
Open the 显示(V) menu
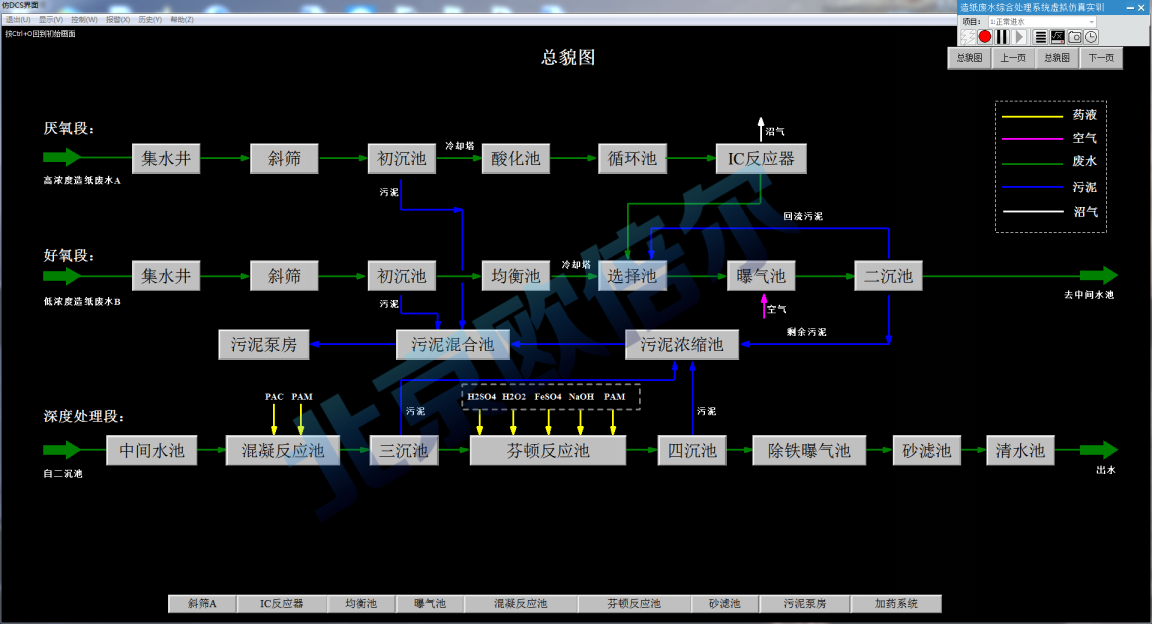pos(51,20)
